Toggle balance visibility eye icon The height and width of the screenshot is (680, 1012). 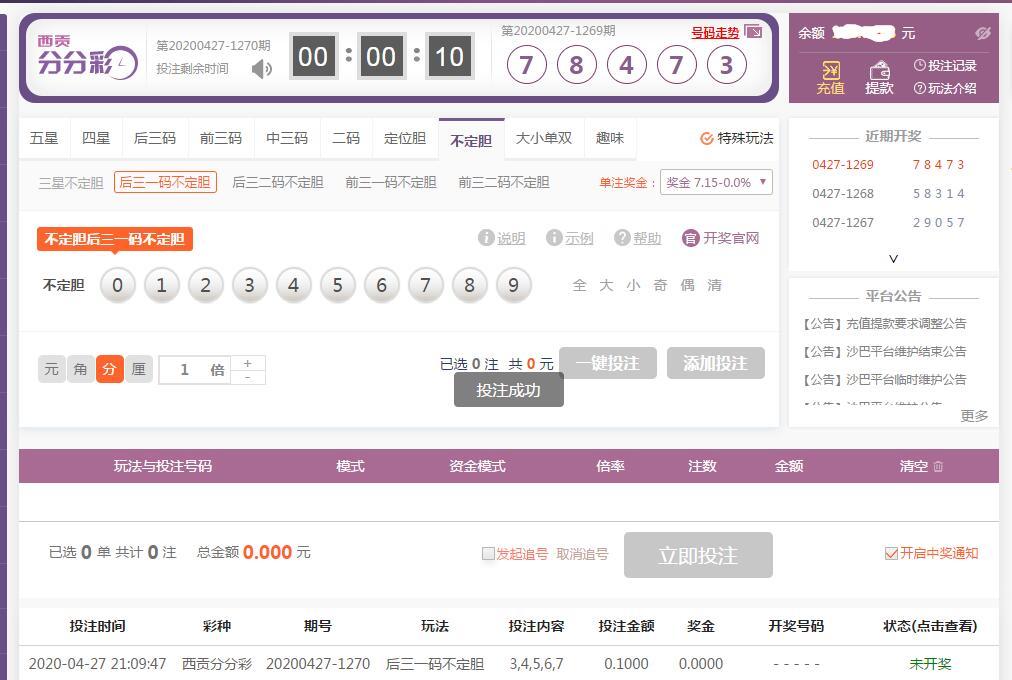click(x=983, y=33)
